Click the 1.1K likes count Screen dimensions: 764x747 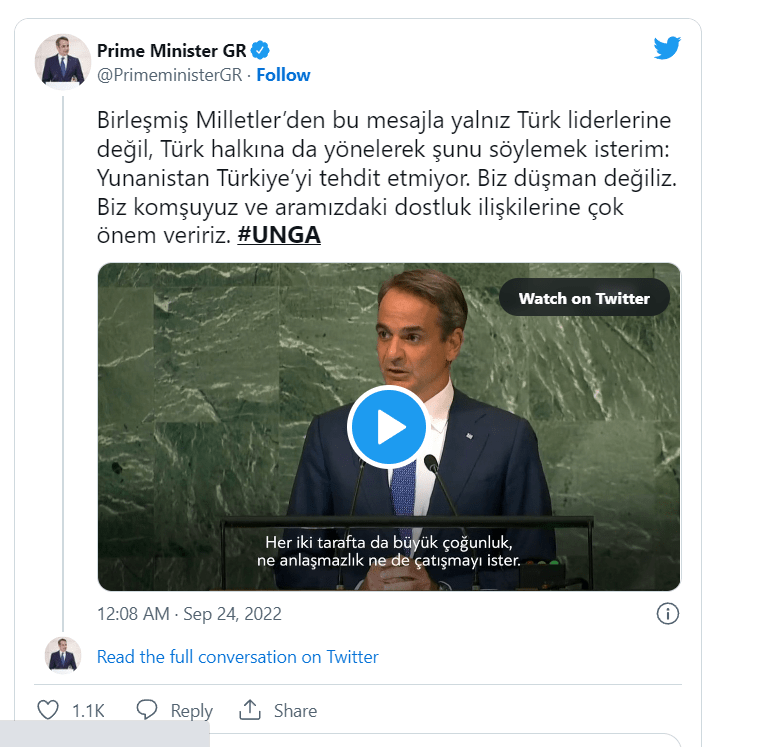88,711
